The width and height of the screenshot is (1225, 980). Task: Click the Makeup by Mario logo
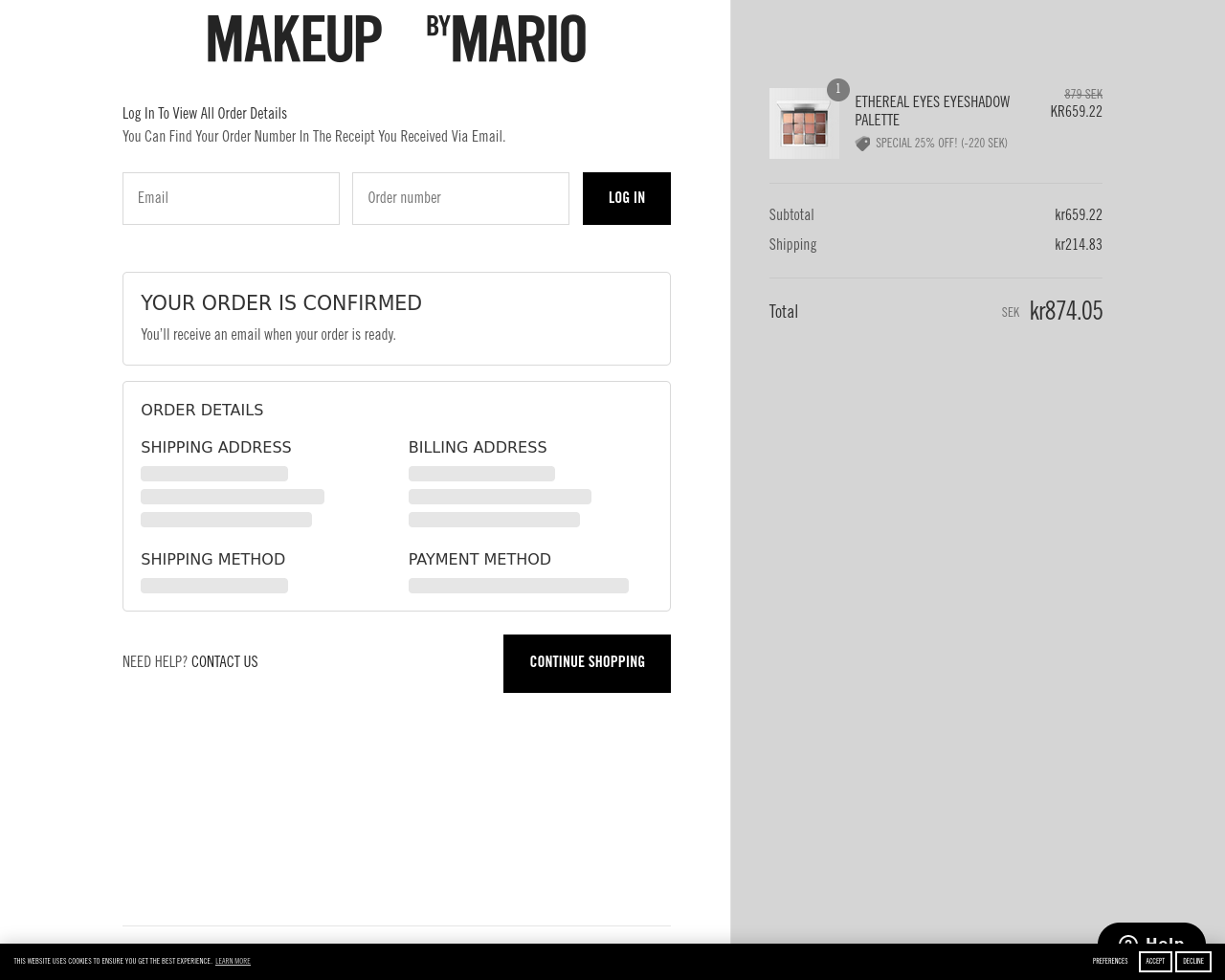click(x=396, y=39)
